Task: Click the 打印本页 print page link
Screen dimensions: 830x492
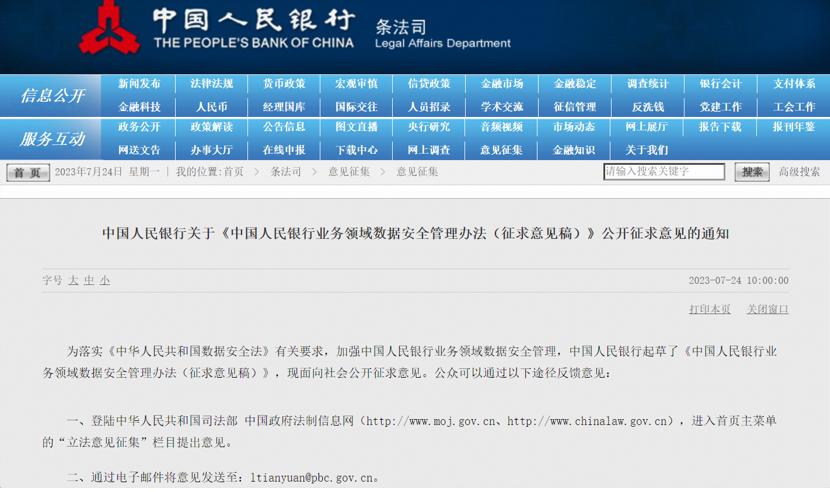Action: 709,310
